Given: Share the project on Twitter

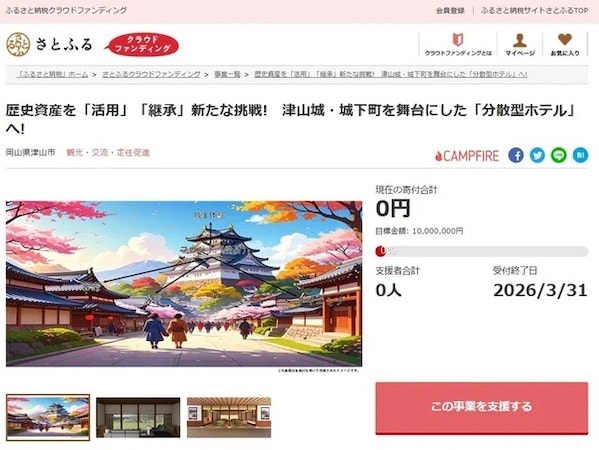Looking at the screenshot, I should tap(537, 155).
